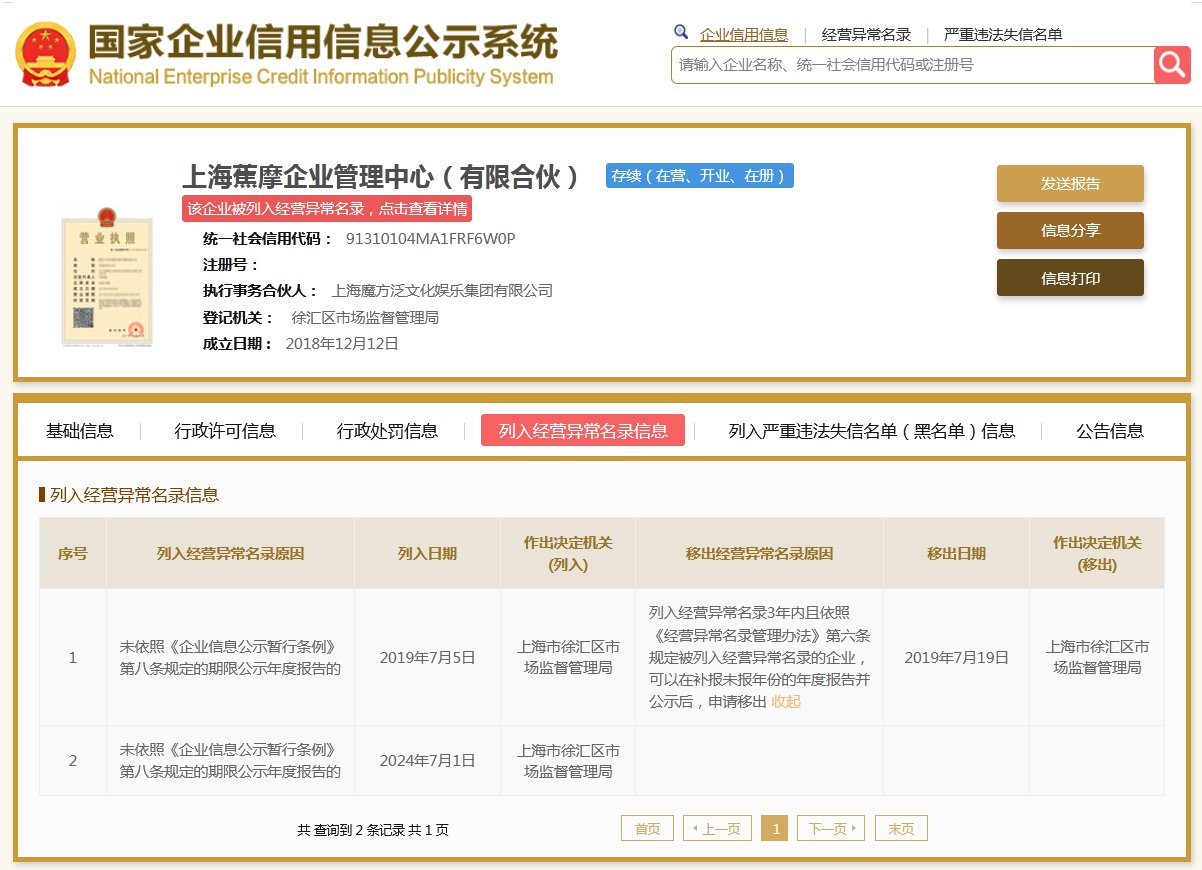Open the 公告信息 tab

[1109, 431]
